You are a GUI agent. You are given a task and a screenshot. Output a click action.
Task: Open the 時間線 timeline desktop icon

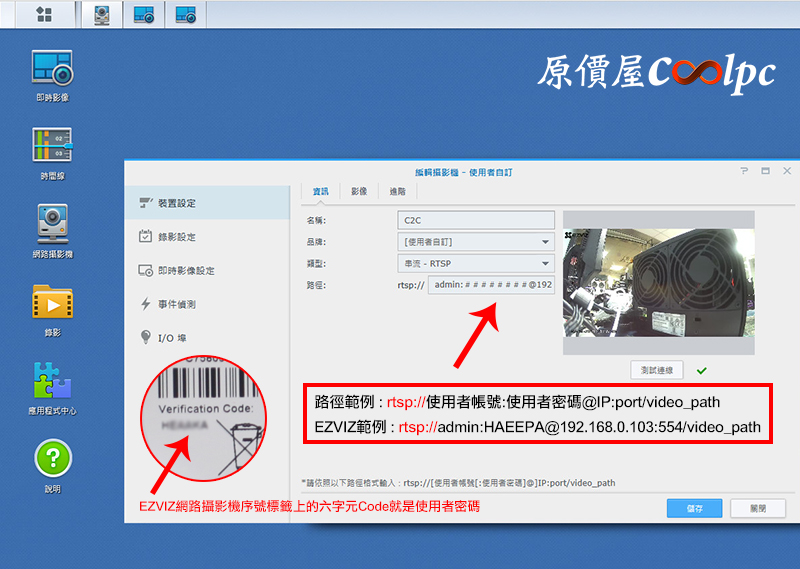click(53, 154)
